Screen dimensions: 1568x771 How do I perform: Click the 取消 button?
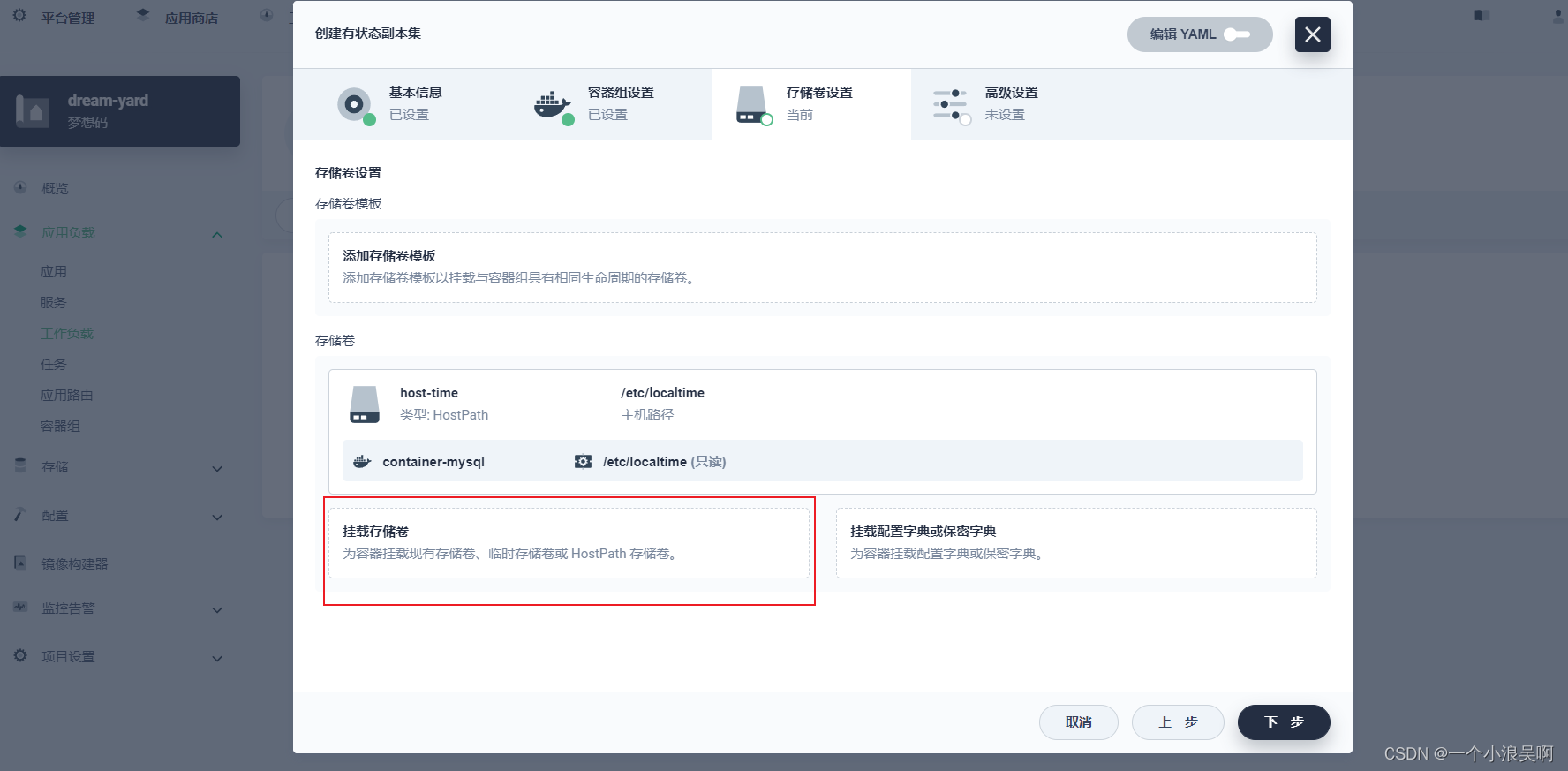tap(1079, 722)
